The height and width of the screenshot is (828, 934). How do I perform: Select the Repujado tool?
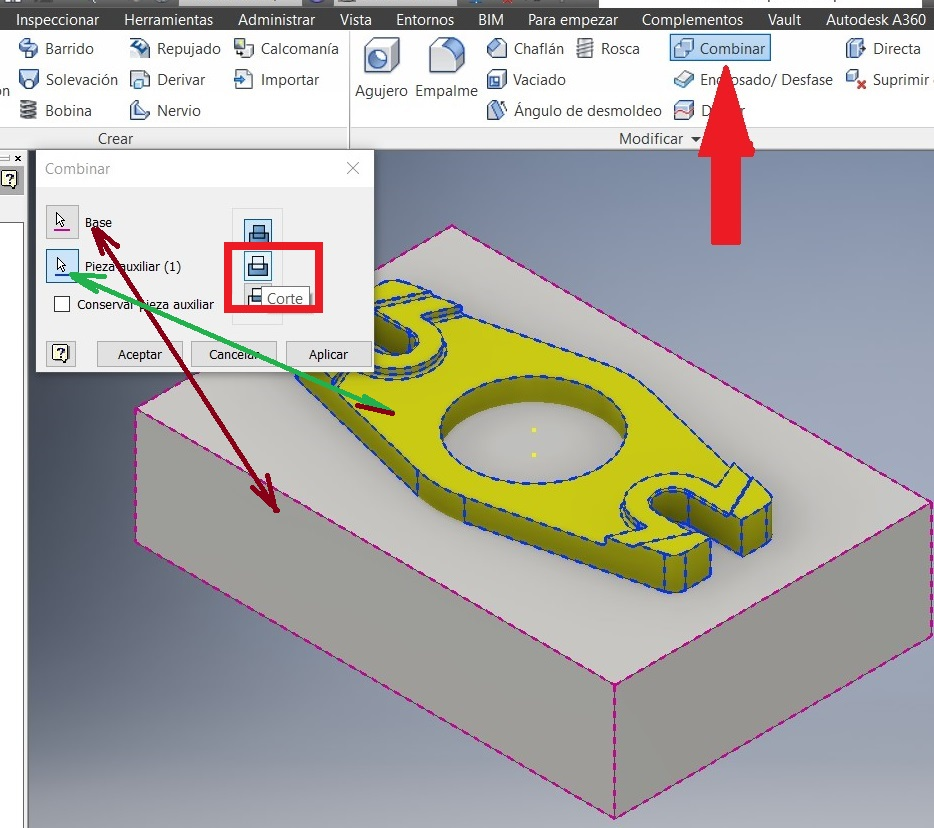tap(175, 48)
